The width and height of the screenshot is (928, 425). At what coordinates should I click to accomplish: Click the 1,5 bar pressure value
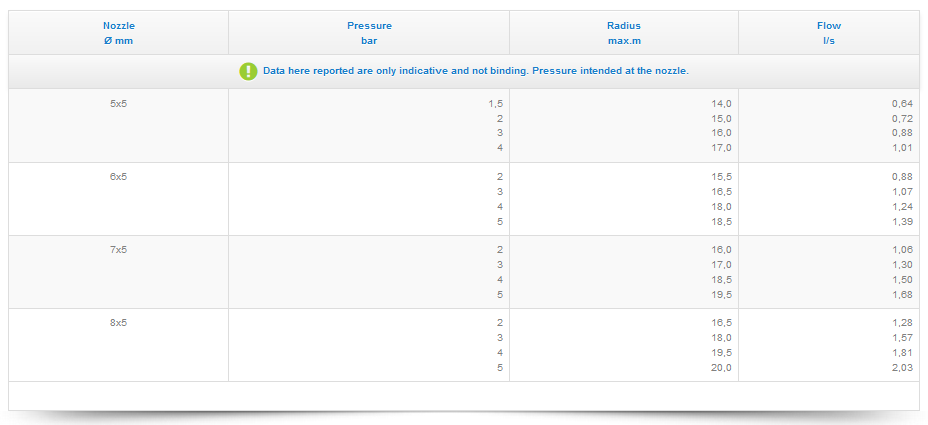[495, 103]
